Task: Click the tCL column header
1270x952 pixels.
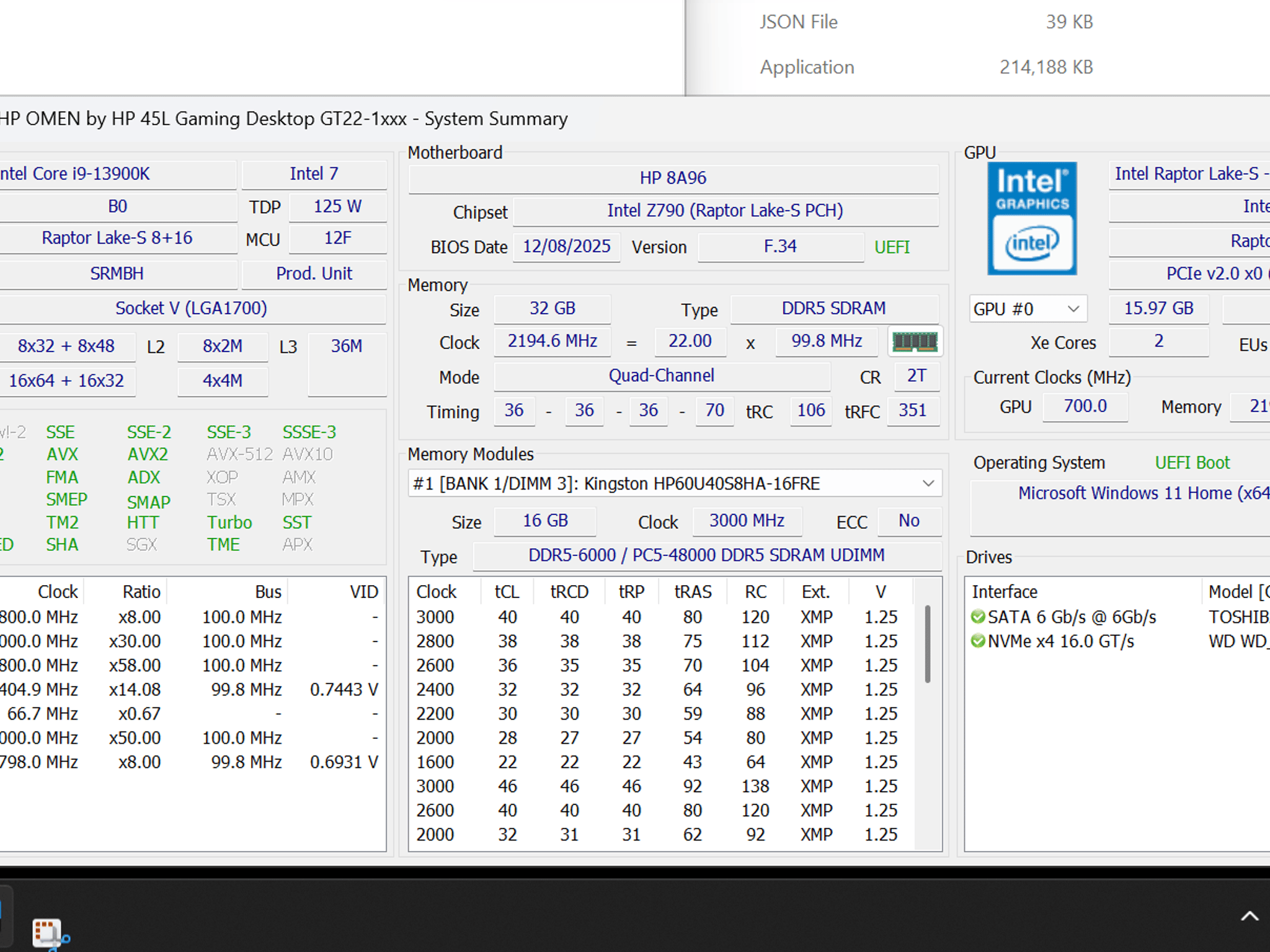Action: click(507, 592)
